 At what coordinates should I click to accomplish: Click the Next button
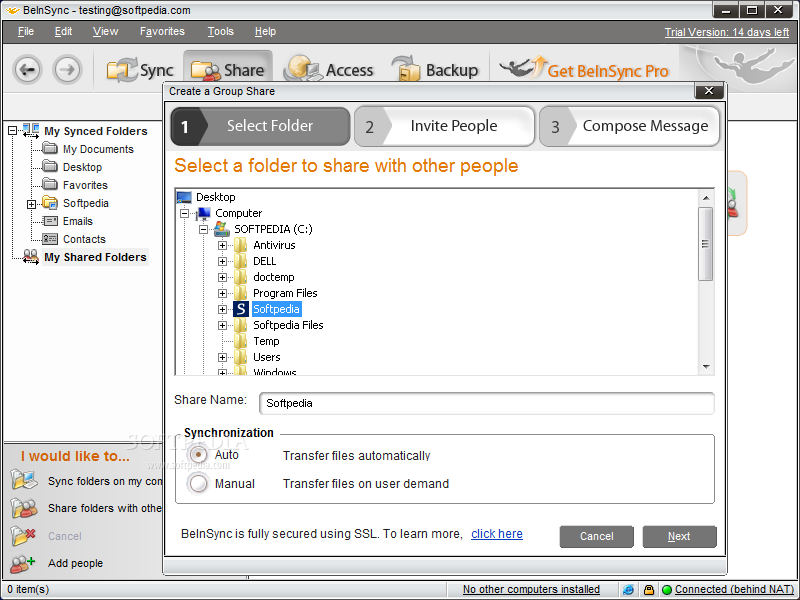coord(679,536)
